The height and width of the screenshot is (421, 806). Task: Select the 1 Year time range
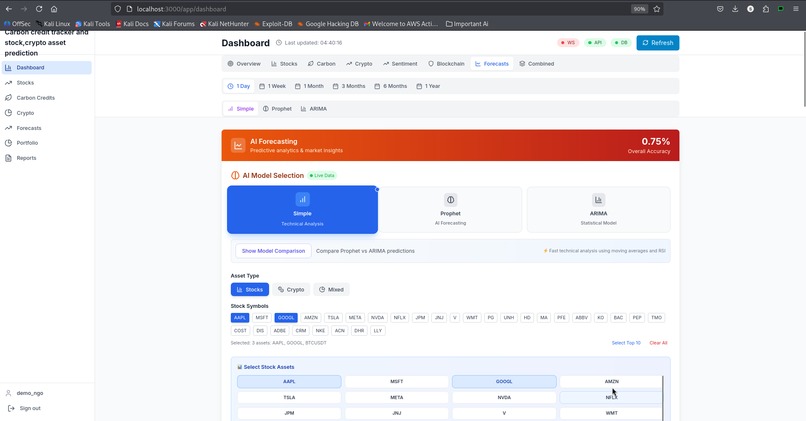click(x=428, y=86)
